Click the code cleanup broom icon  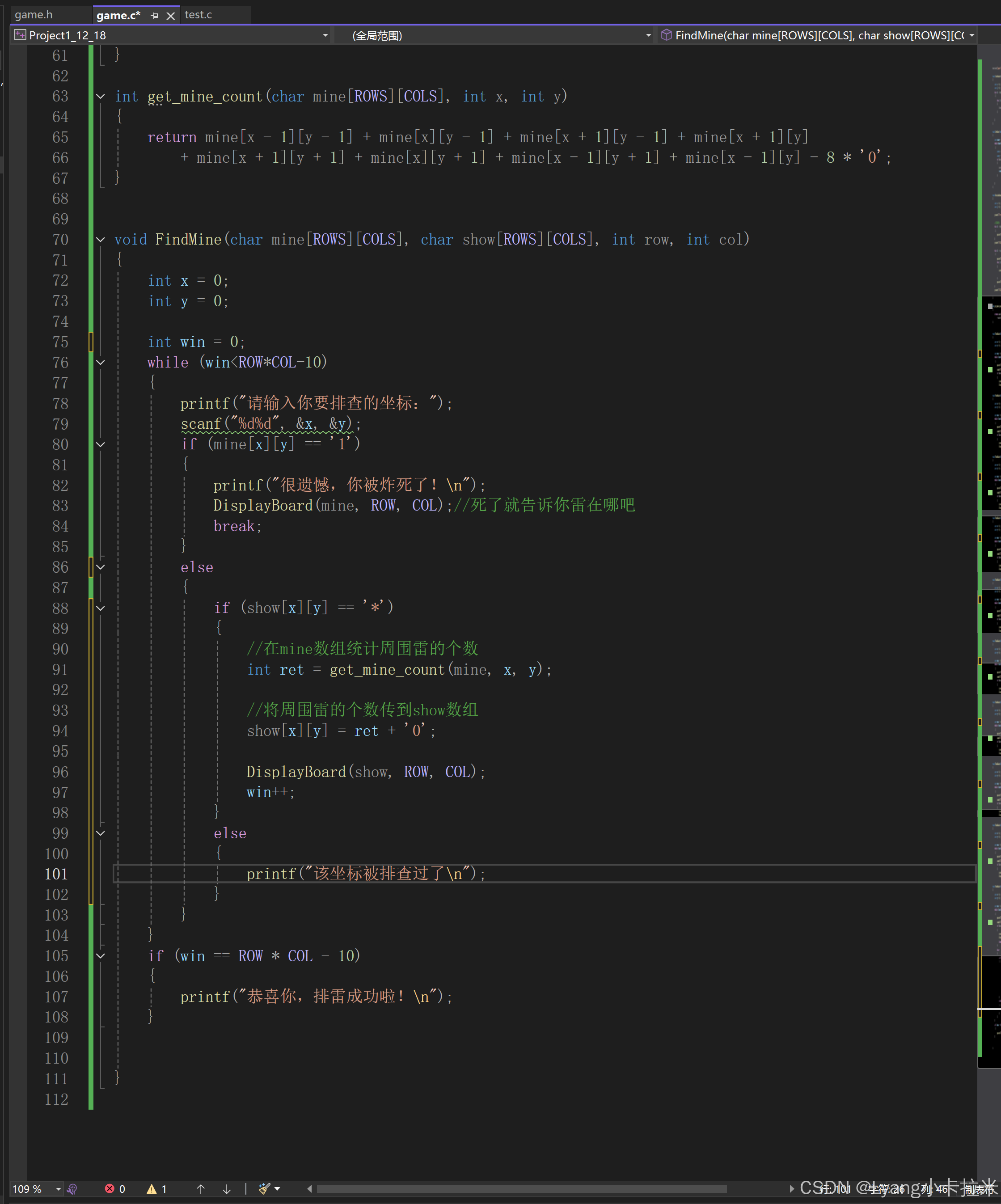click(x=263, y=1188)
